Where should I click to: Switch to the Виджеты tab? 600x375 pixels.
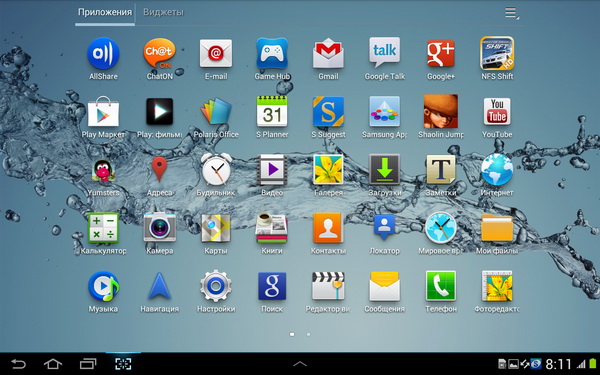[x=163, y=13]
